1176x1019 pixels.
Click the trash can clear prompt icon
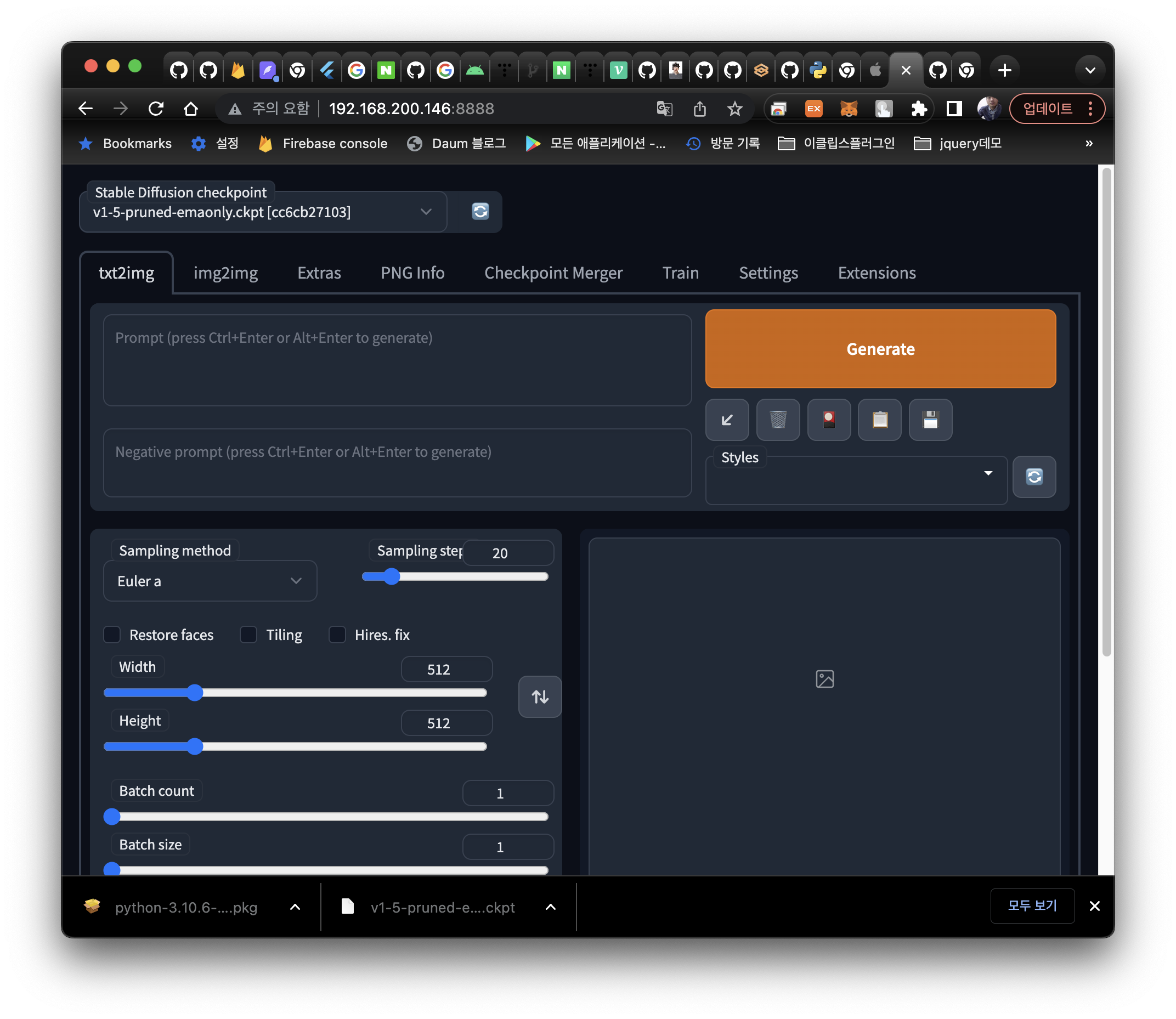777,420
